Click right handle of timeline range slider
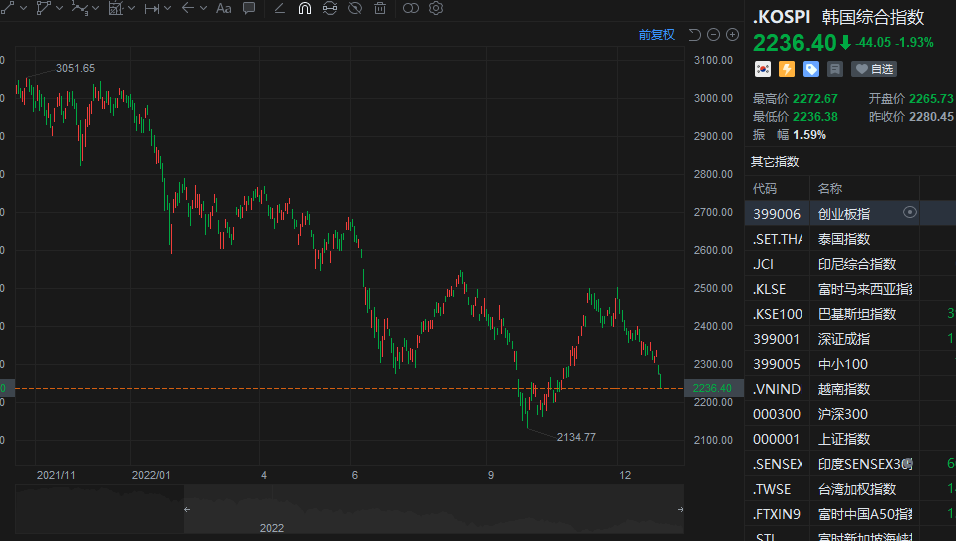Image resolution: width=956 pixels, height=541 pixels. (x=681, y=510)
